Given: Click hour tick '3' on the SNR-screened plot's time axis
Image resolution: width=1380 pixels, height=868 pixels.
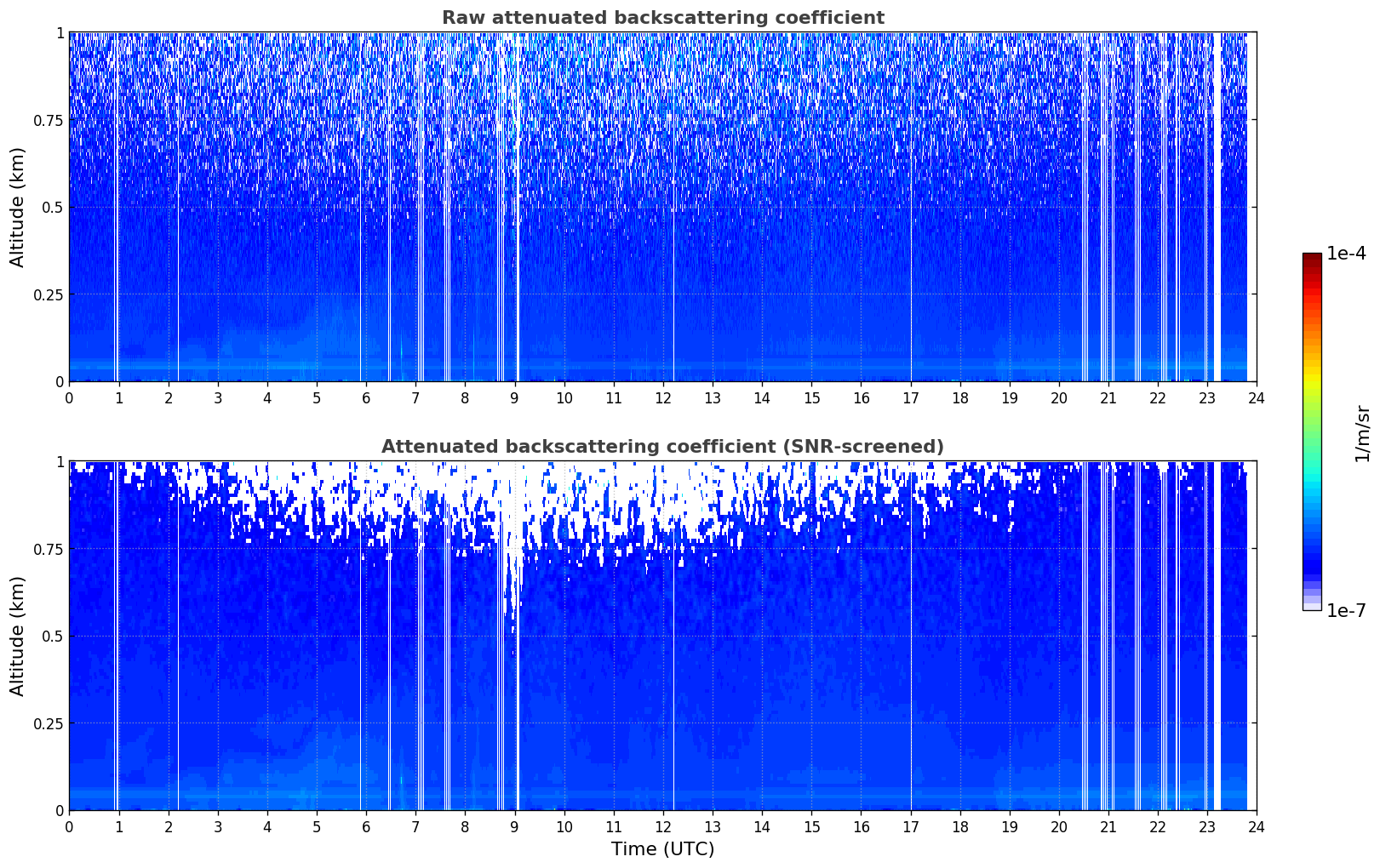Looking at the screenshot, I should (217, 827).
